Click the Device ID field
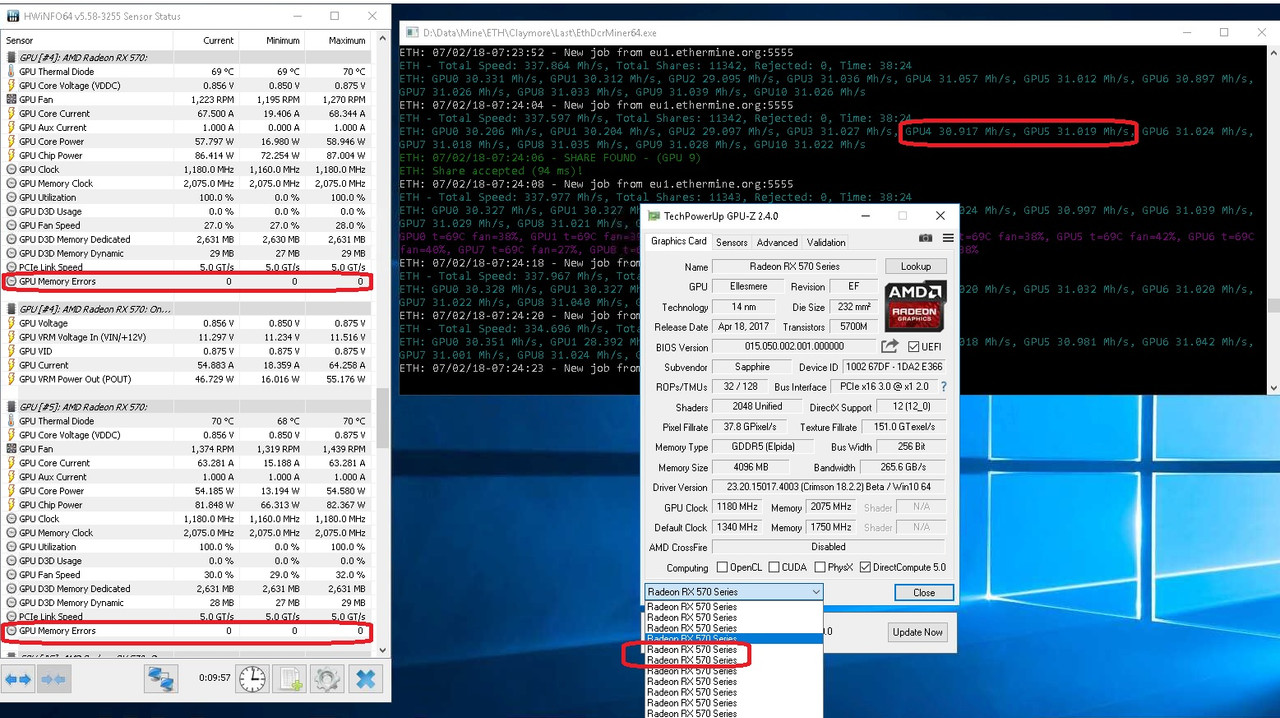This screenshot has height=718, width=1280. click(894, 367)
